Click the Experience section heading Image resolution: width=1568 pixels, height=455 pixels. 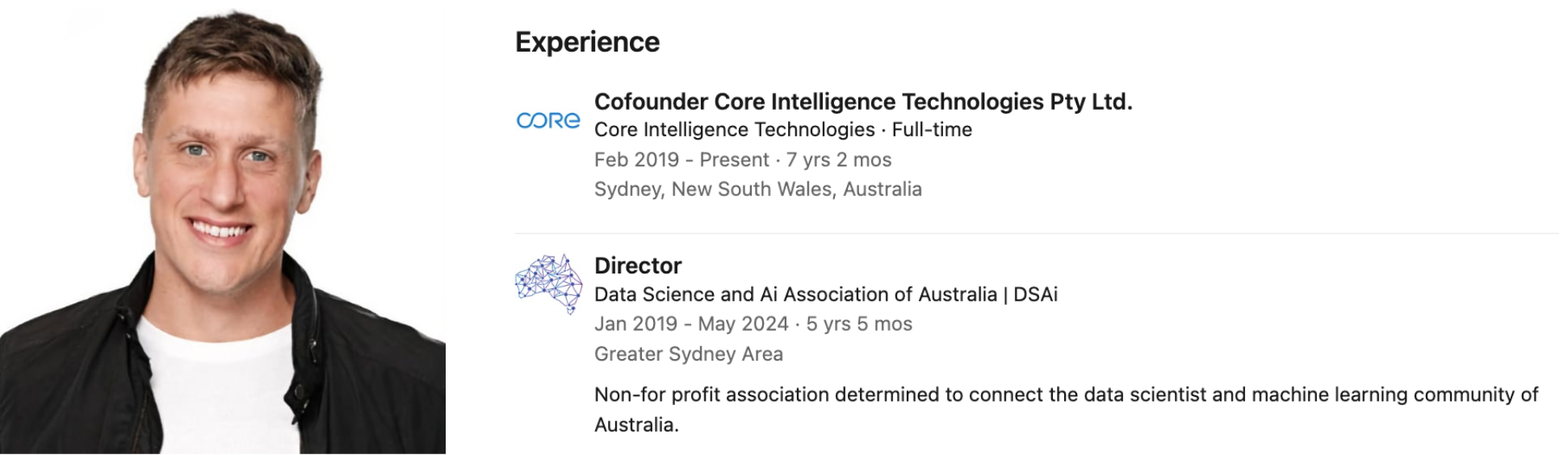point(587,42)
